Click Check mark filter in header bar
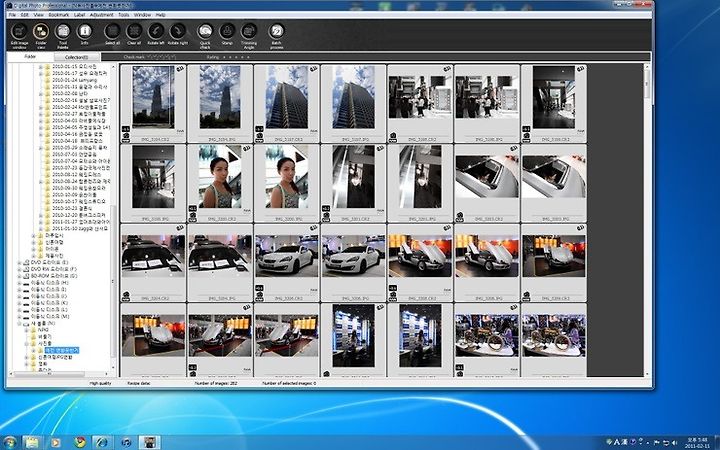This screenshot has height=450, width=720. tap(150, 57)
